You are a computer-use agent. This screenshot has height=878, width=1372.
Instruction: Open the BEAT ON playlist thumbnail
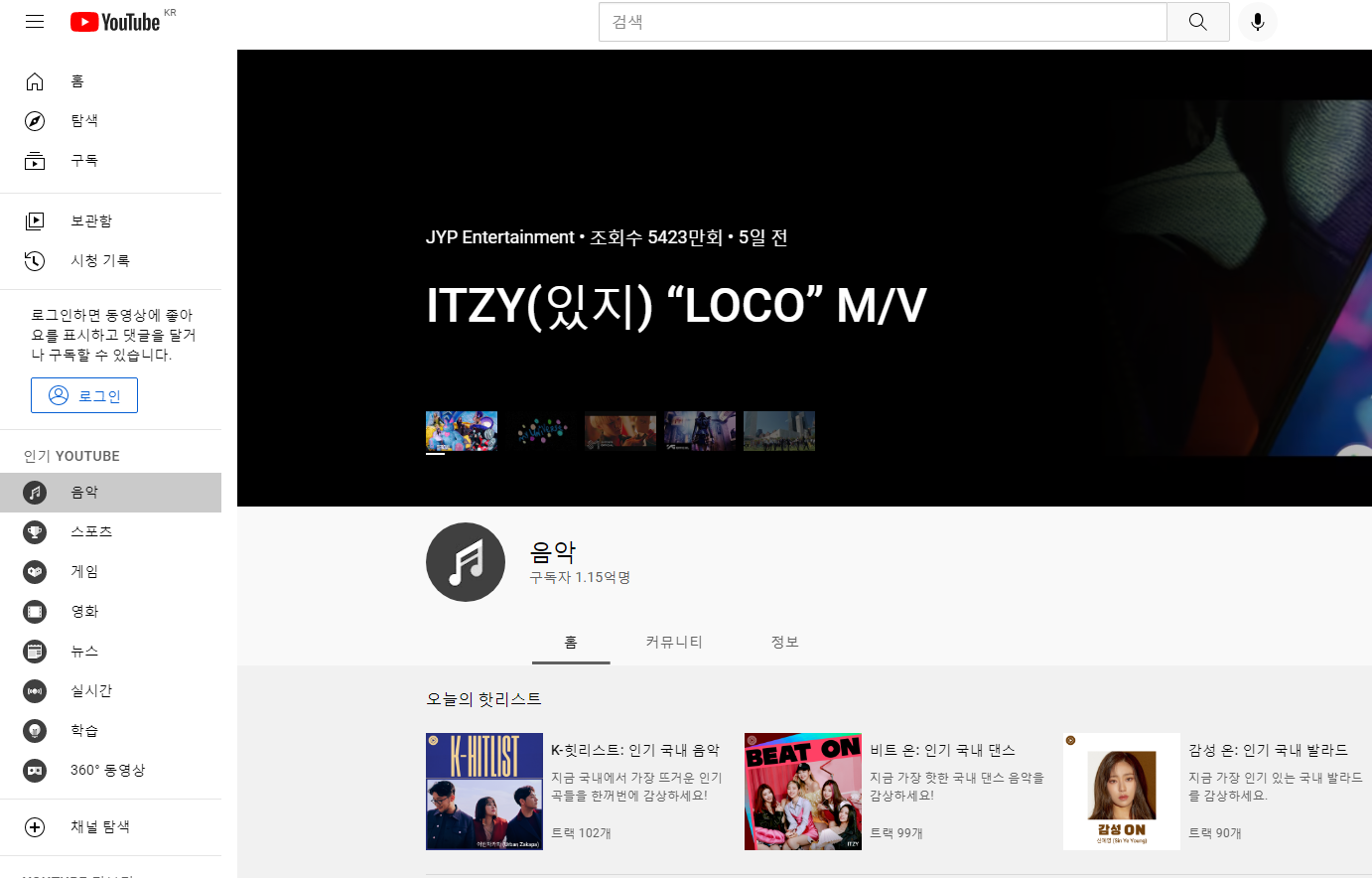(x=803, y=792)
